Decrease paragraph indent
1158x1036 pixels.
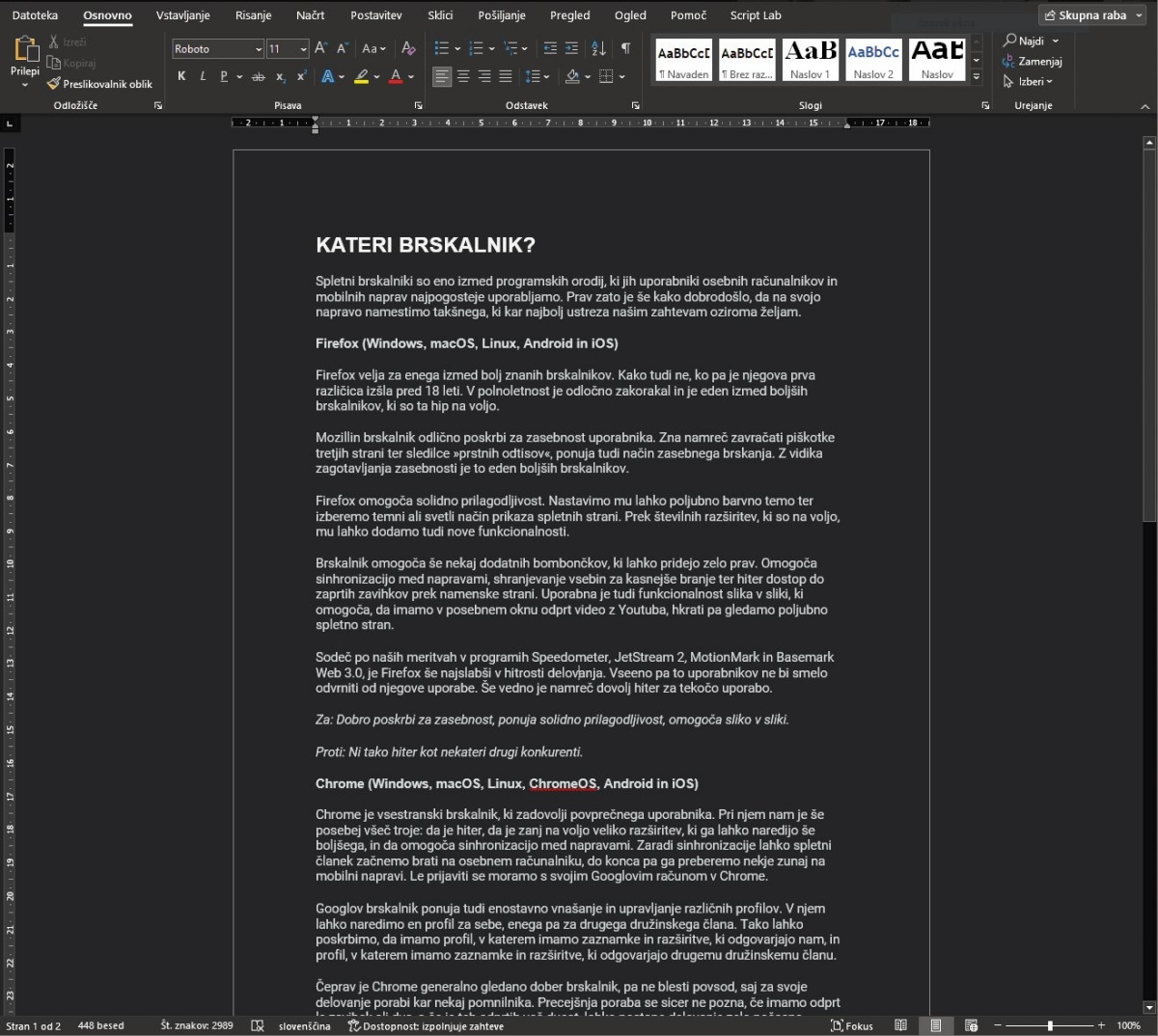550,48
